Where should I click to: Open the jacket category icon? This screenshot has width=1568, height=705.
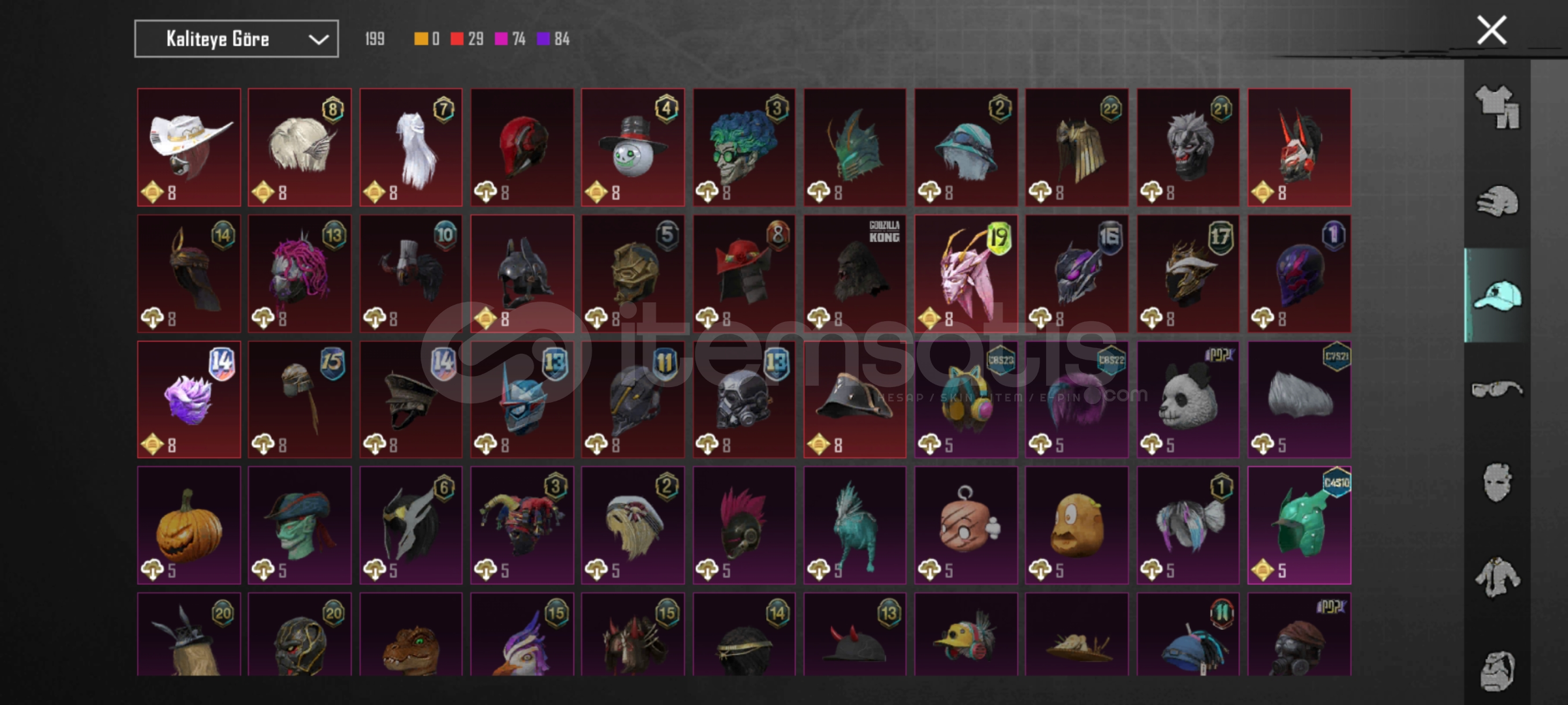point(1497,577)
